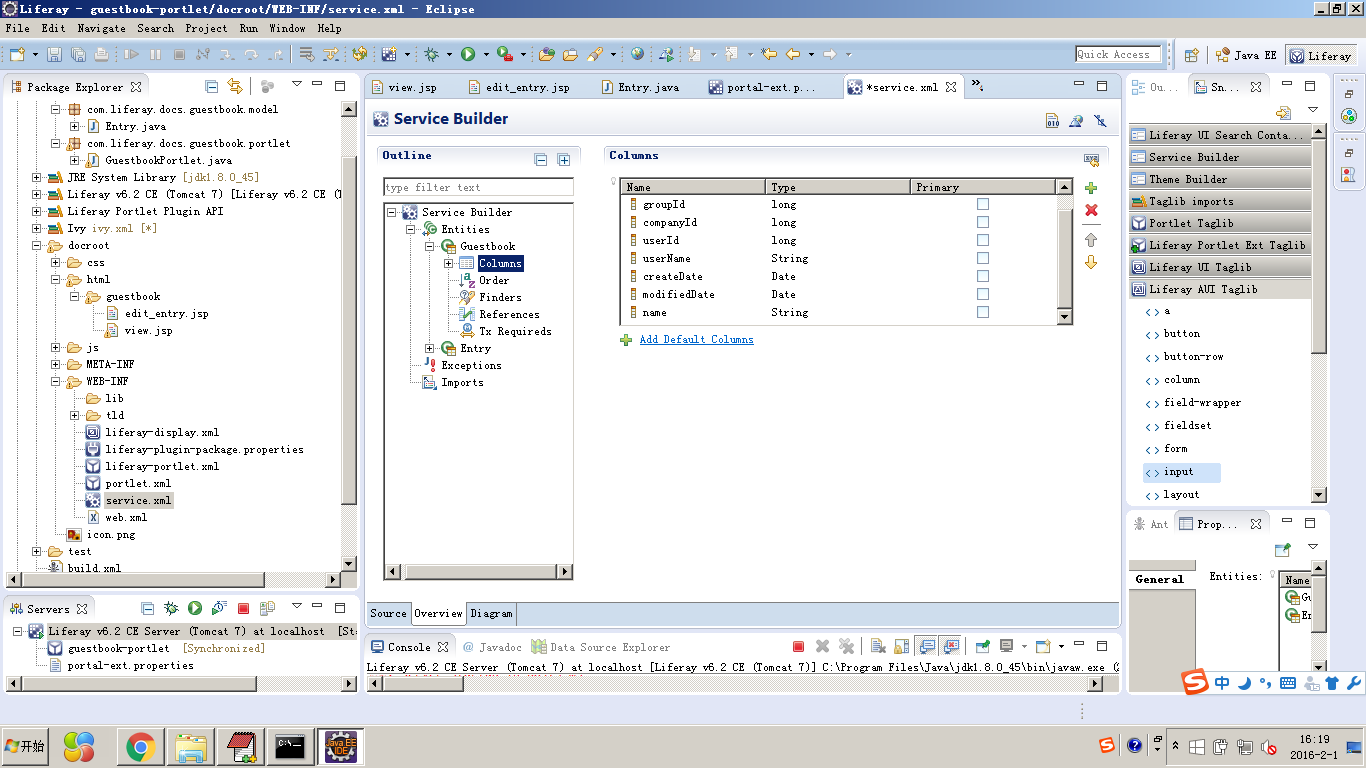Screen dimensions: 1366x768
Task: Click the Run button in the toolbar
Action: click(468, 53)
